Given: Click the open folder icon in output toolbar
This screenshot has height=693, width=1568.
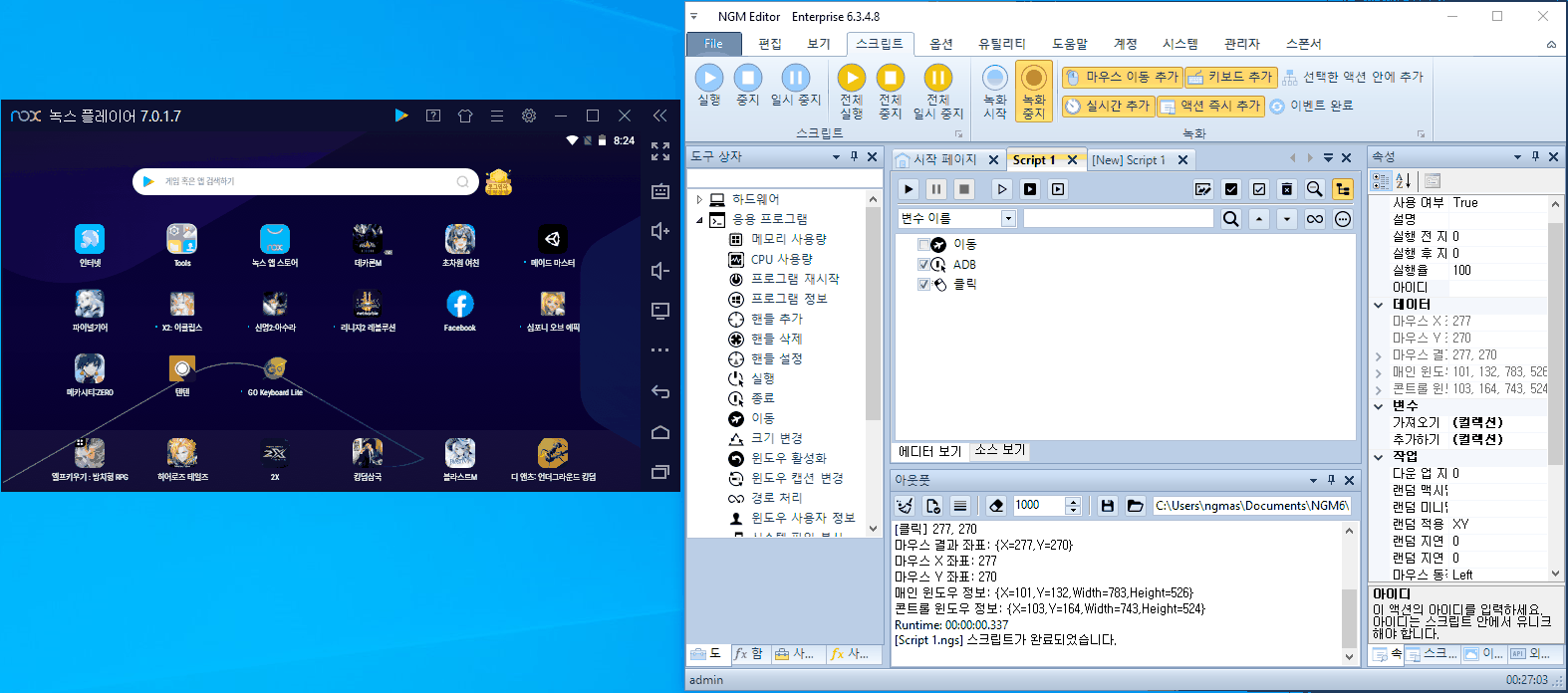Looking at the screenshot, I should 1135,506.
